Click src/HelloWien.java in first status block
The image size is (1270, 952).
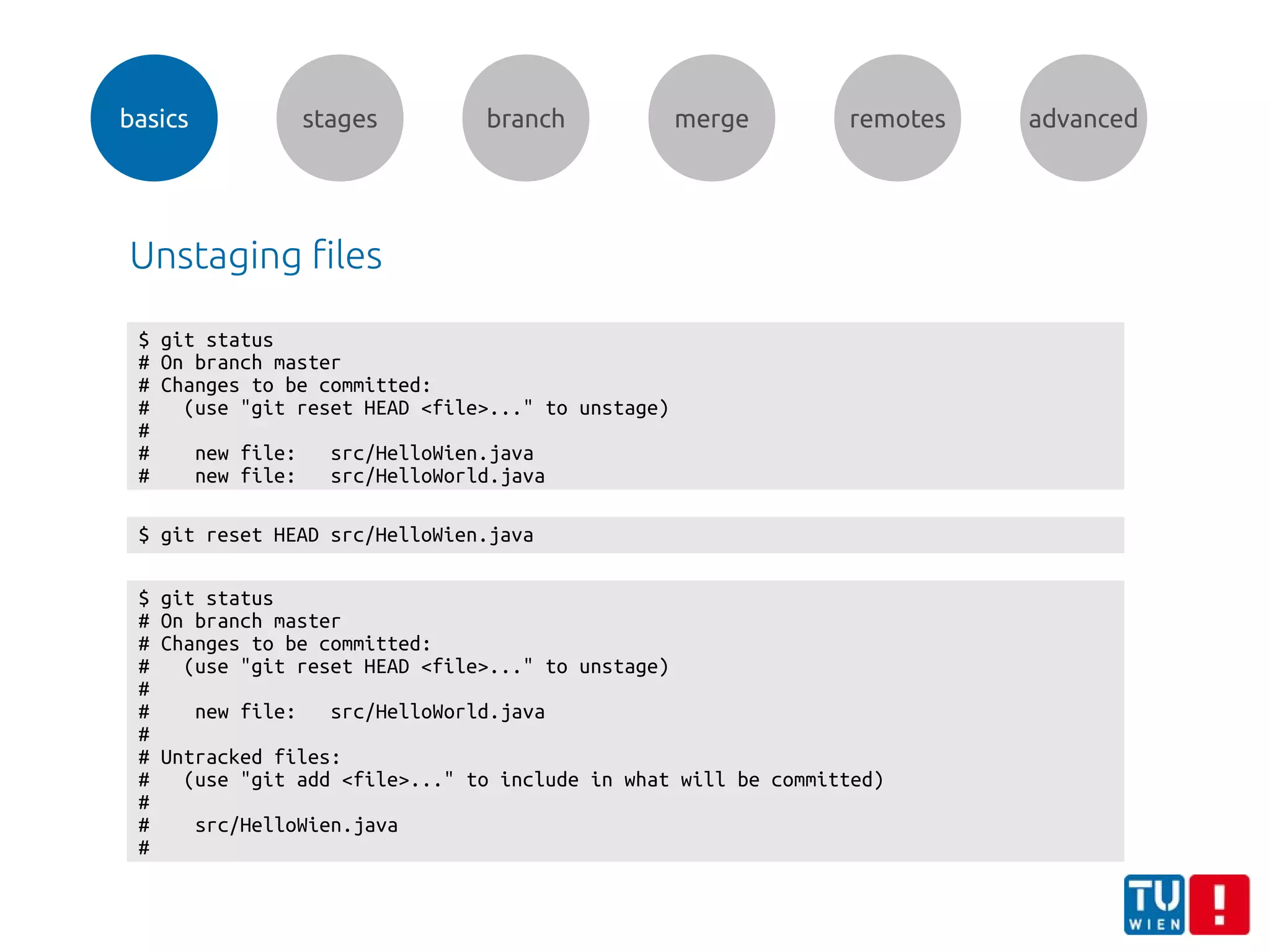[432, 453]
